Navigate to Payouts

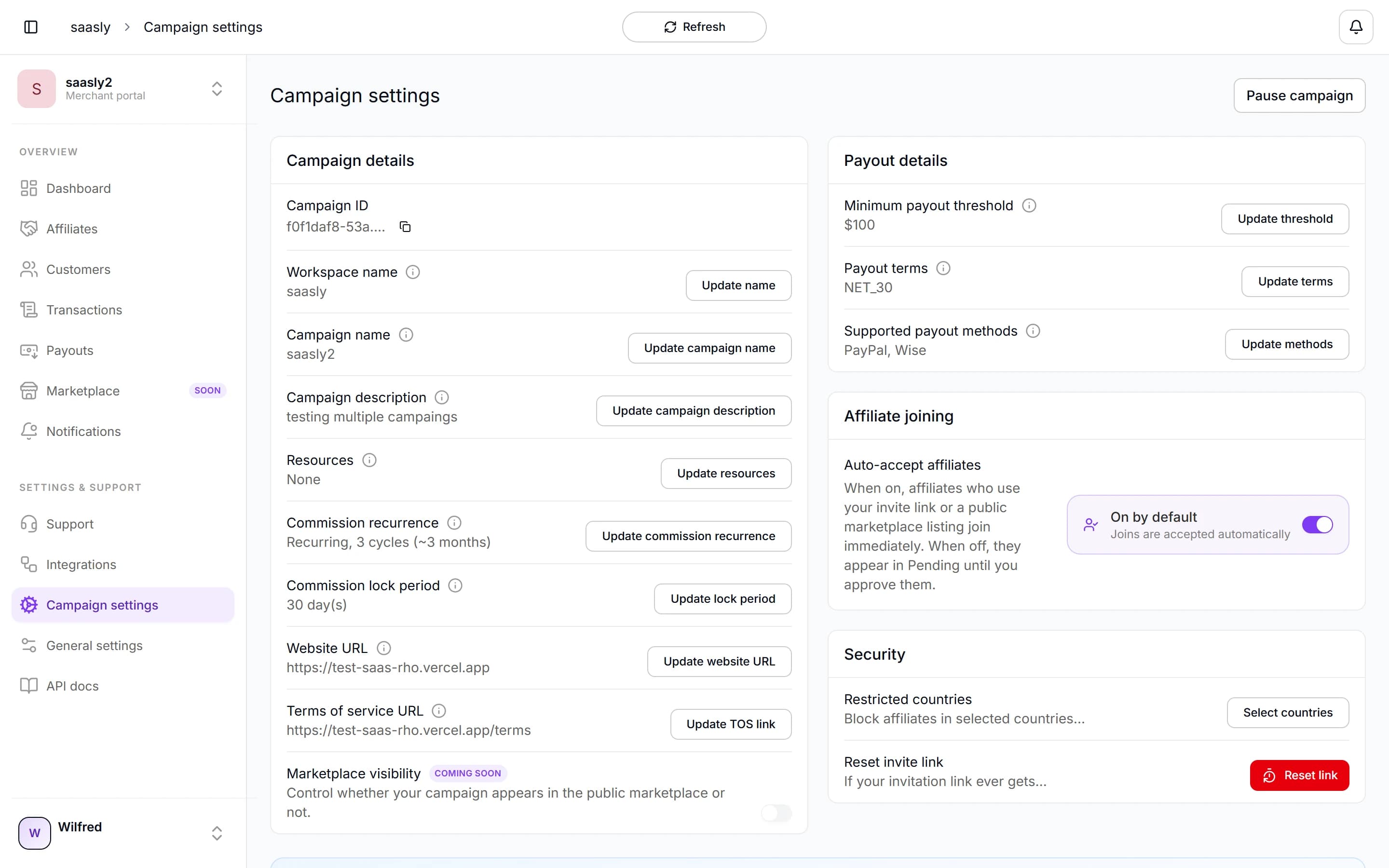pos(123,350)
